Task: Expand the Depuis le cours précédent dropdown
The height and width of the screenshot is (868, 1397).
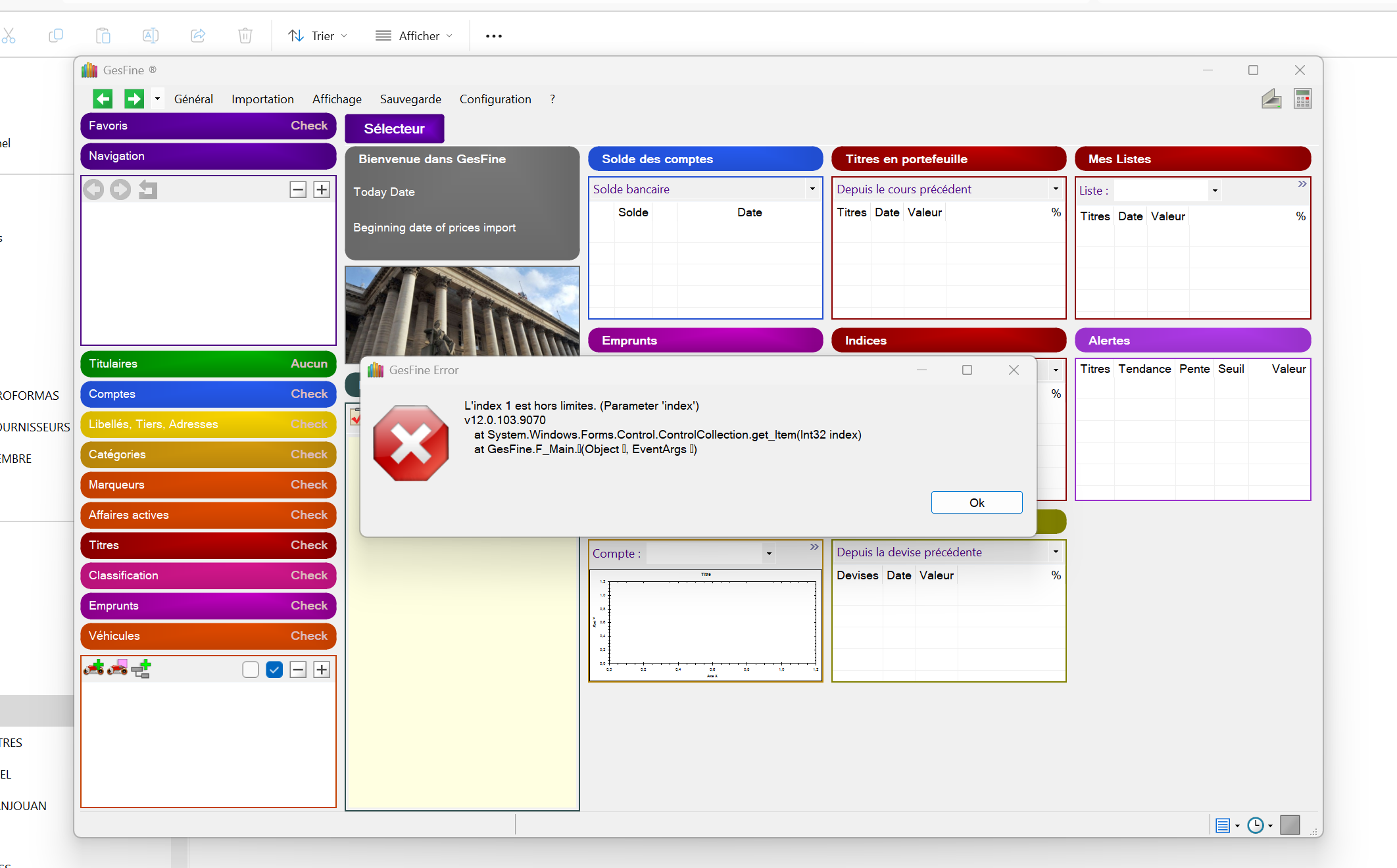Action: 1056,189
